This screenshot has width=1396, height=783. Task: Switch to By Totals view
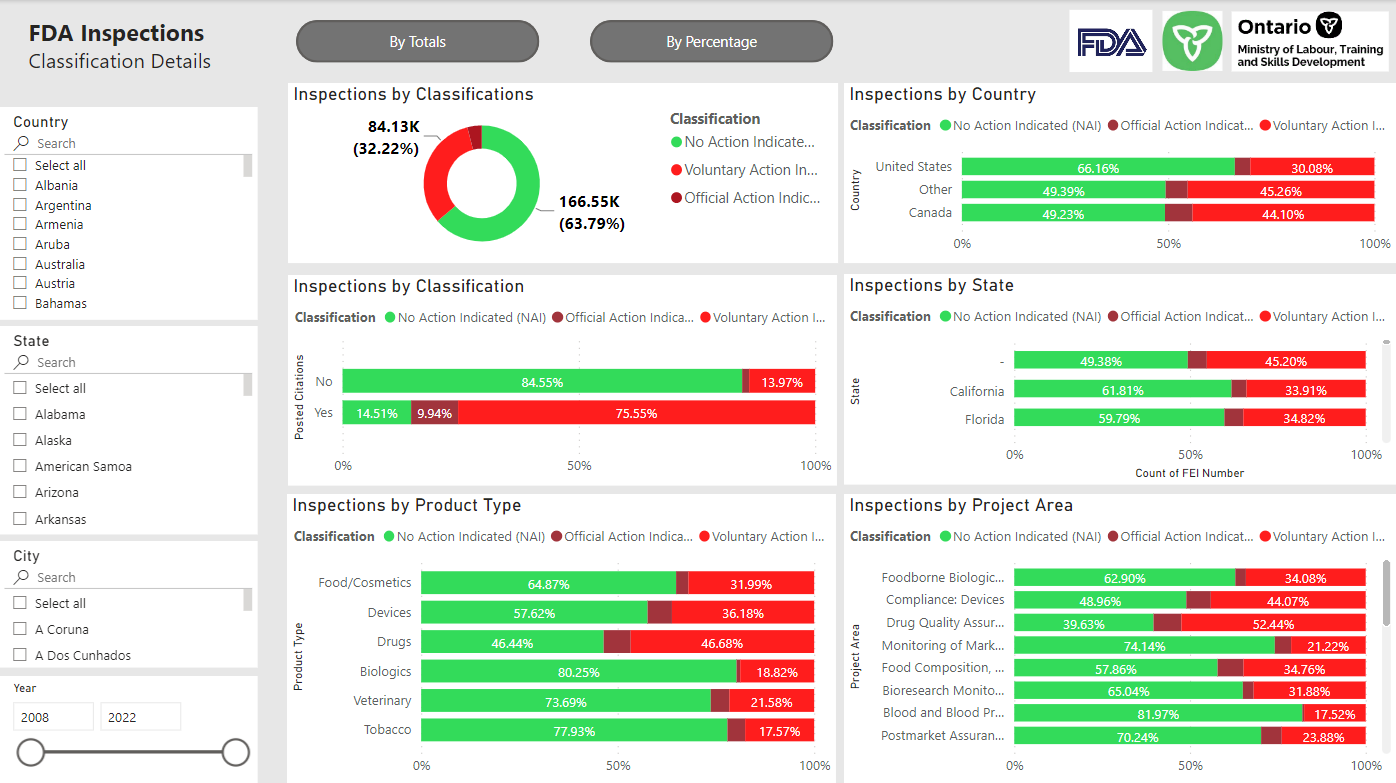[x=417, y=42]
